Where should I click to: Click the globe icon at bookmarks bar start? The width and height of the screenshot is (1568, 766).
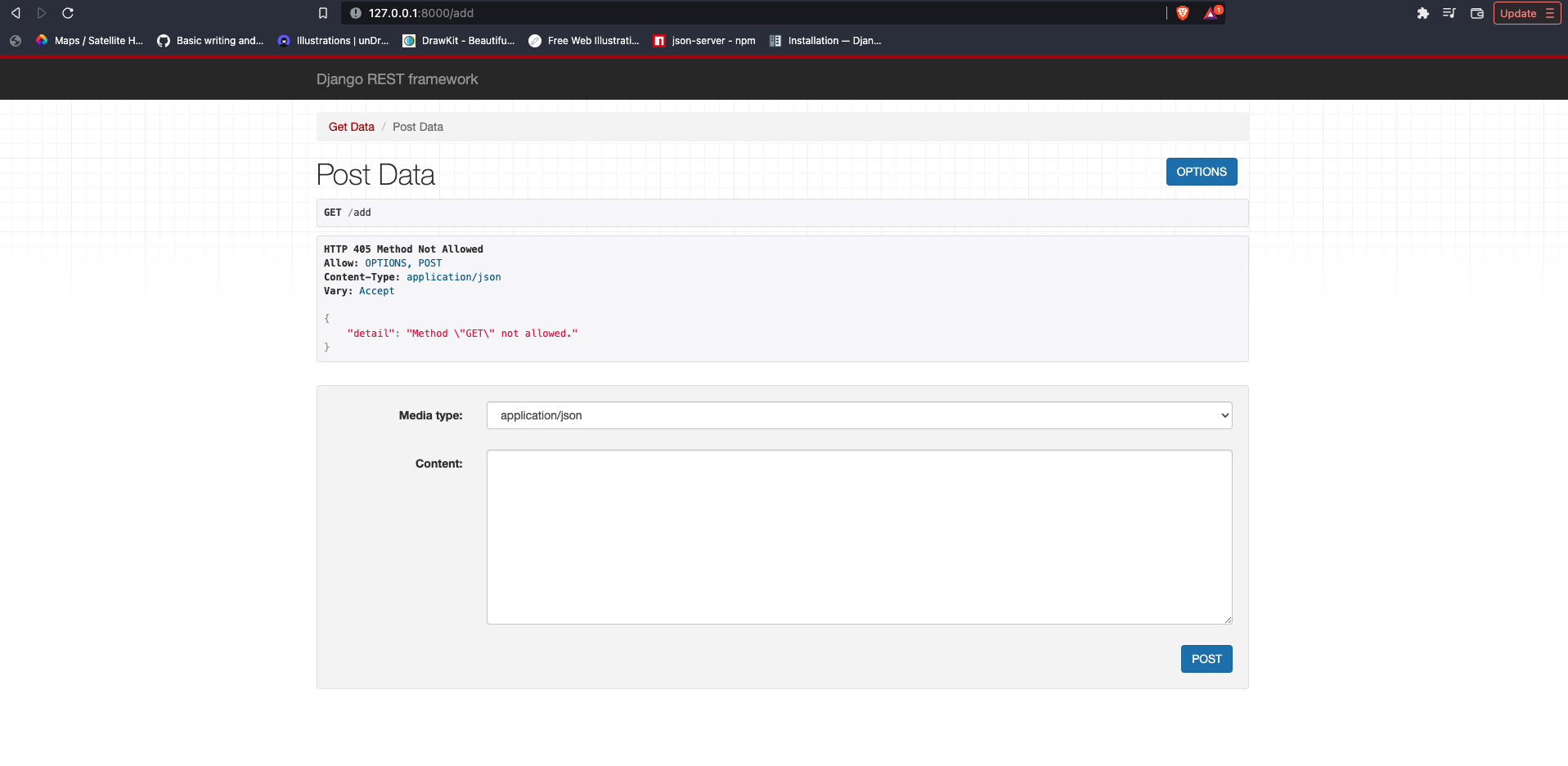pos(16,40)
